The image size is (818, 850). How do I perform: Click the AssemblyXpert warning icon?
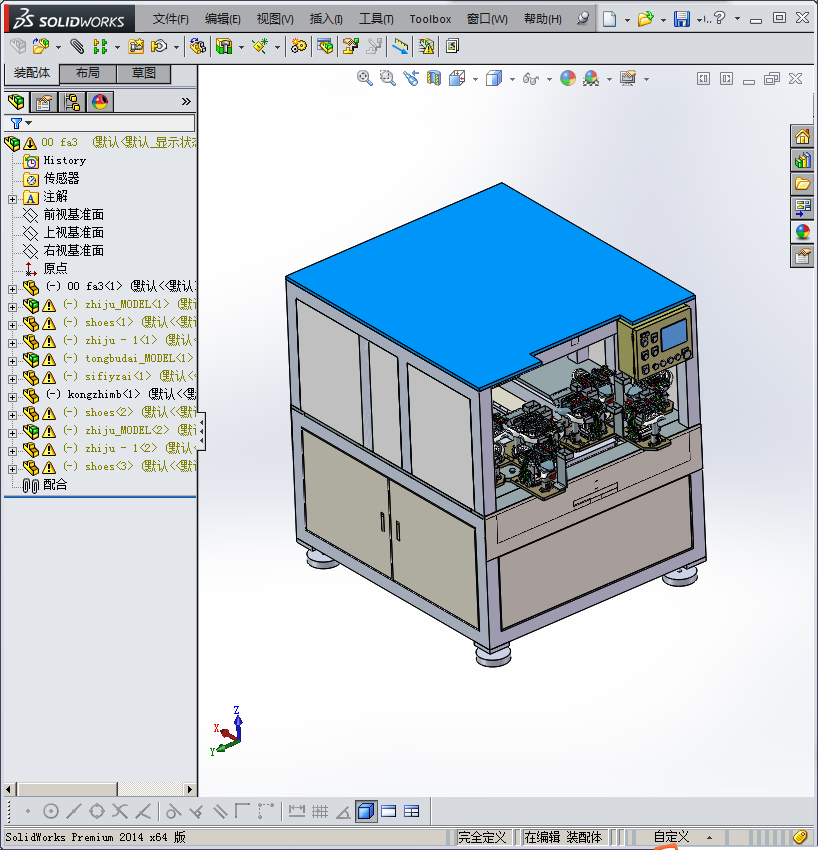427,47
